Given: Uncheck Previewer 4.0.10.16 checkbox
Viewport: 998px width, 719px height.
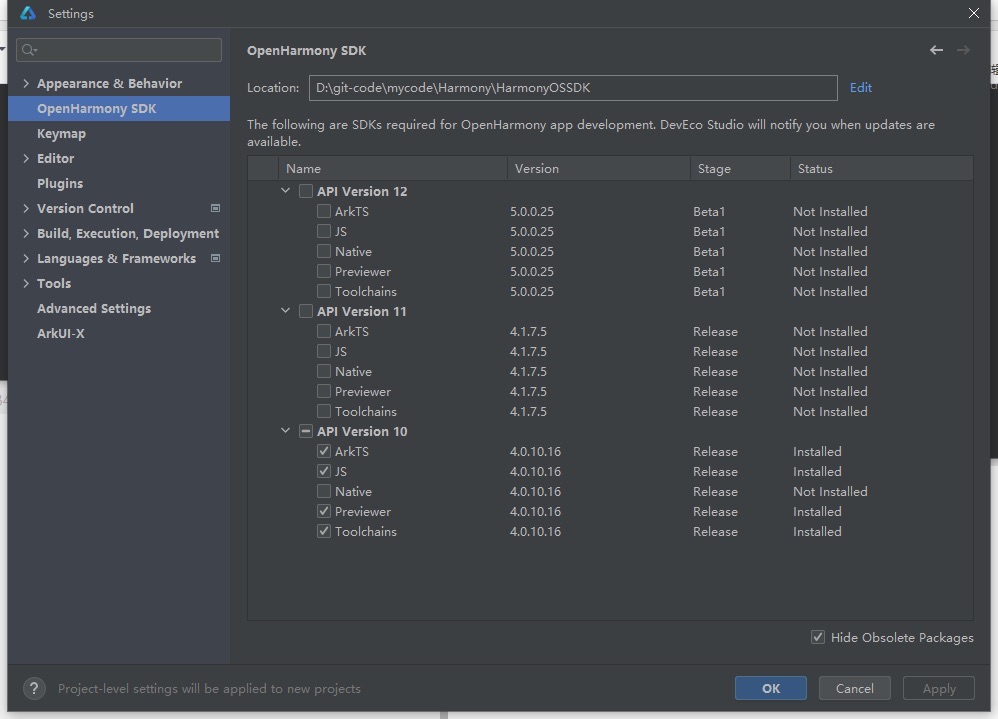Looking at the screenshot, I should point(324,511).
